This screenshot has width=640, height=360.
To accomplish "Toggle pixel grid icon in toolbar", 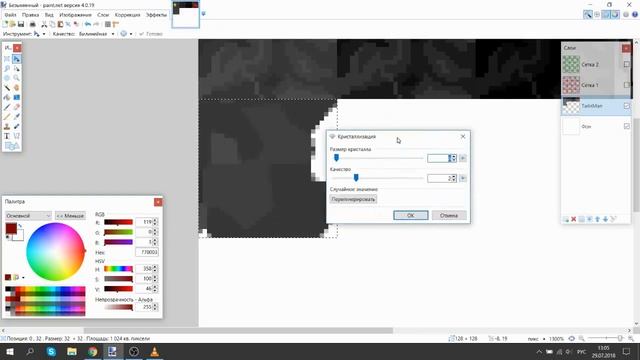I will click(108, 24).
